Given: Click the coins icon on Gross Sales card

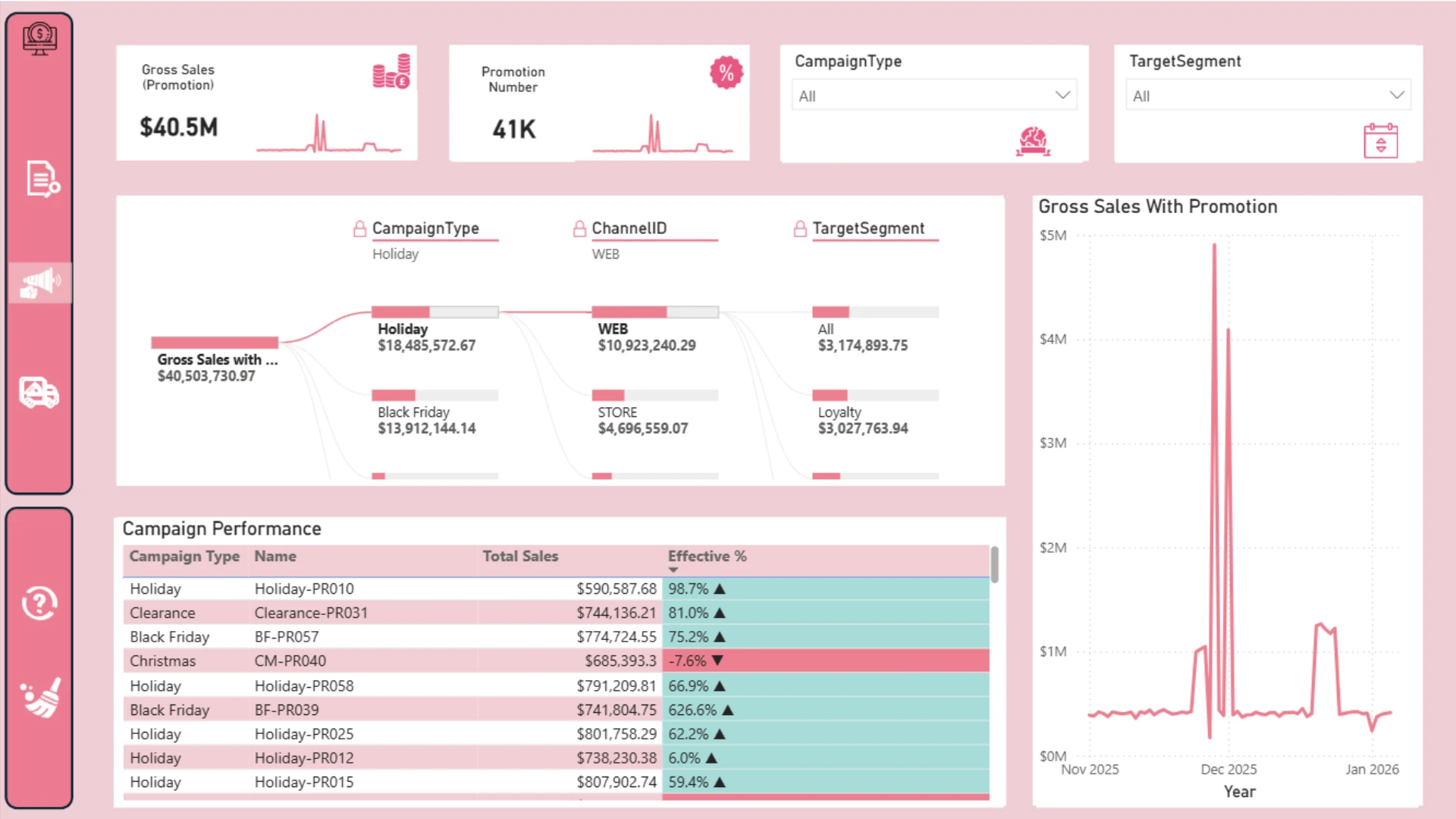Looking at the screenshot, I should coord(391,71).
